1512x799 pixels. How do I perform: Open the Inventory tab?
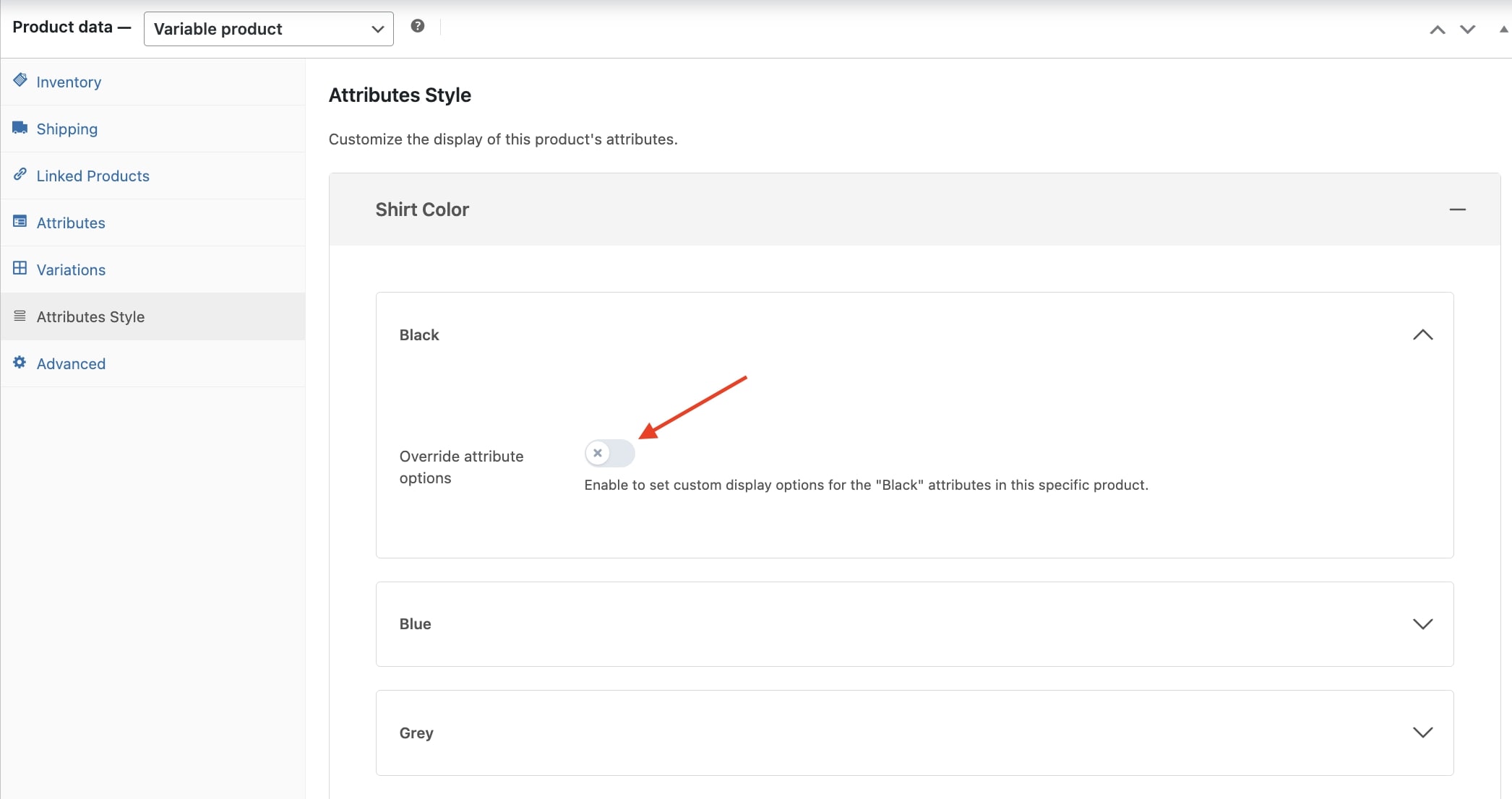click(x=153, y=82)
